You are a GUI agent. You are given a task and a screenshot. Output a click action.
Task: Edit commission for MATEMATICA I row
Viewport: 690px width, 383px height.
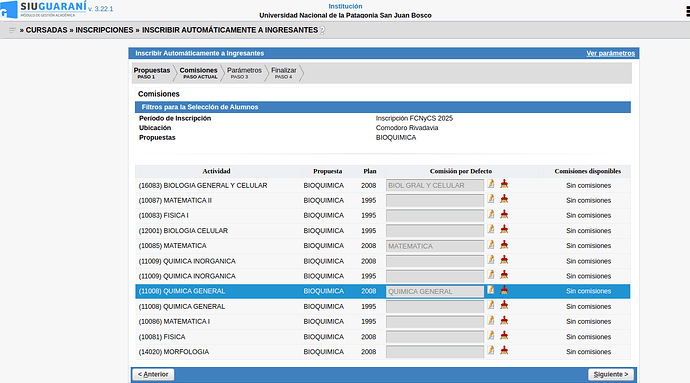(491, 320)
